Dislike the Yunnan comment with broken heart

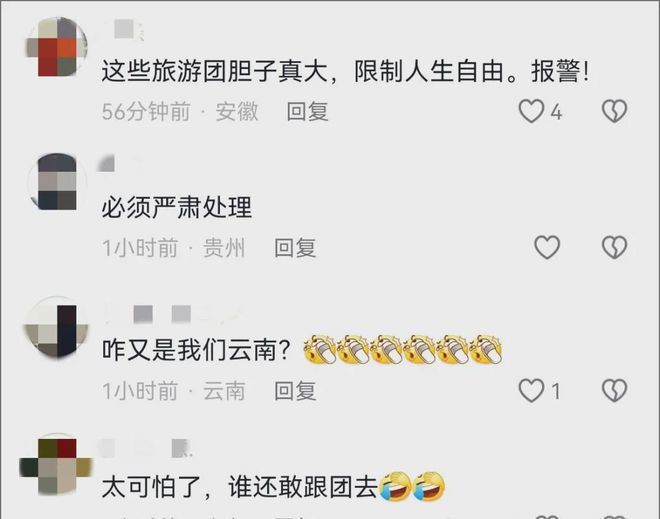click(x=615, y=391)
